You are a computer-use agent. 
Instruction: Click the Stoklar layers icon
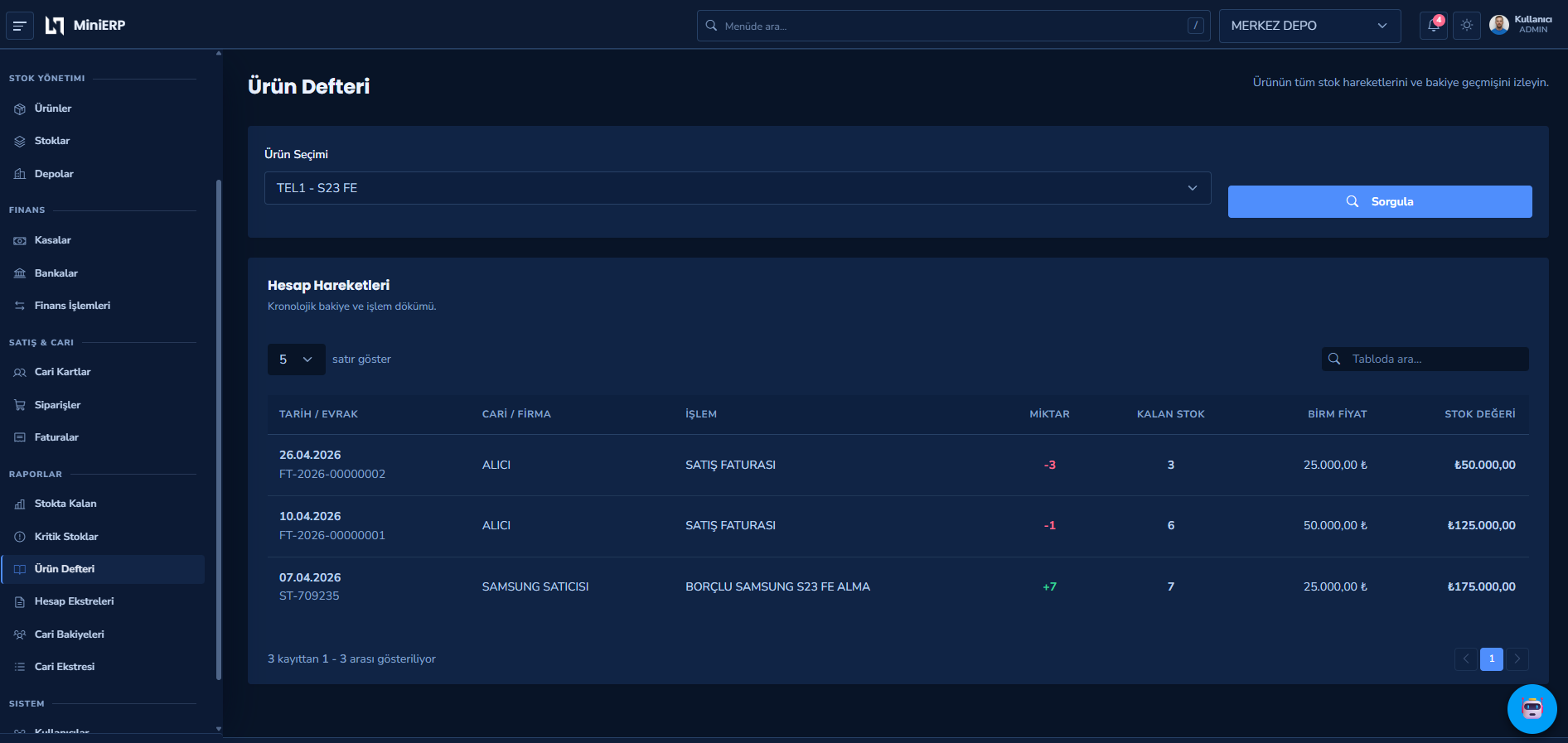tap(20, 141)
